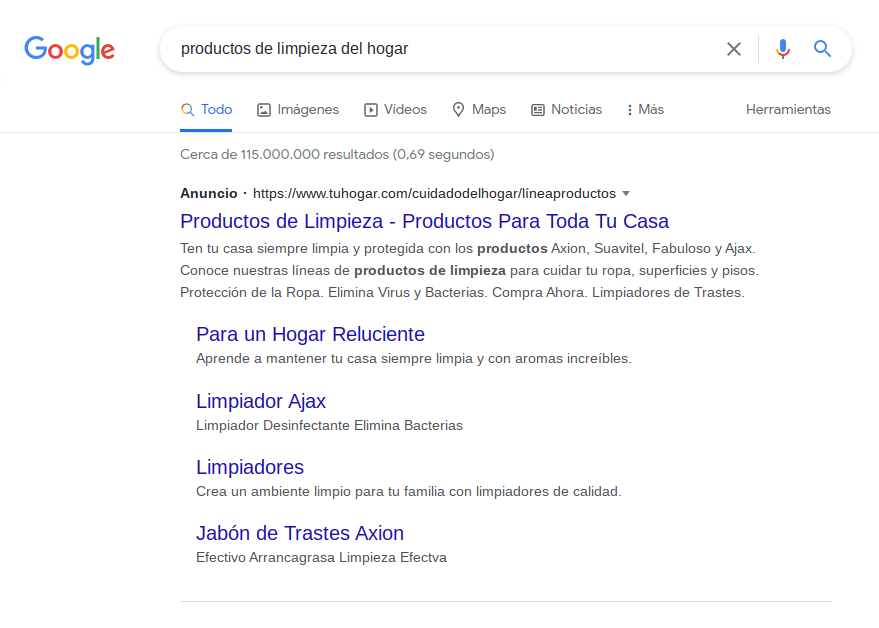Open Herramientas search tools
Screen dimensions: 879x628
coord(788,109)
